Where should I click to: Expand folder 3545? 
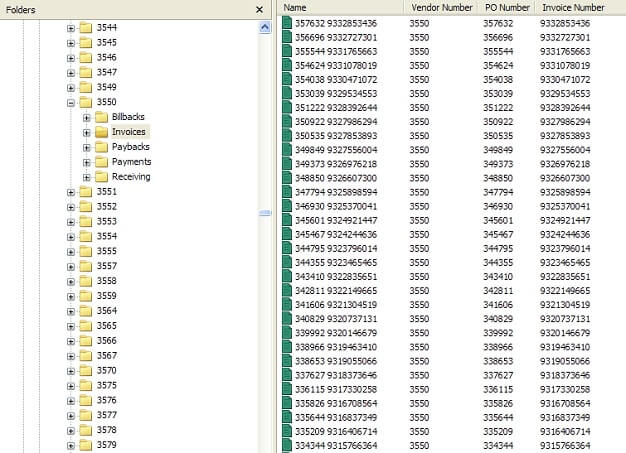[71, 43]
